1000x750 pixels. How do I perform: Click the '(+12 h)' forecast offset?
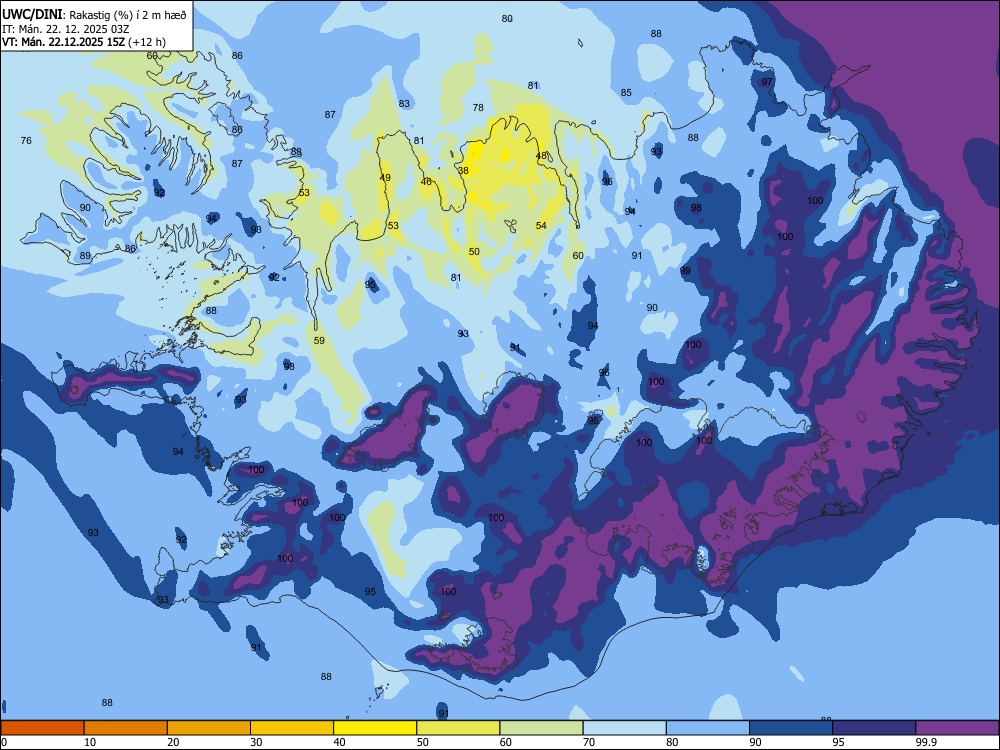(146, 42)
